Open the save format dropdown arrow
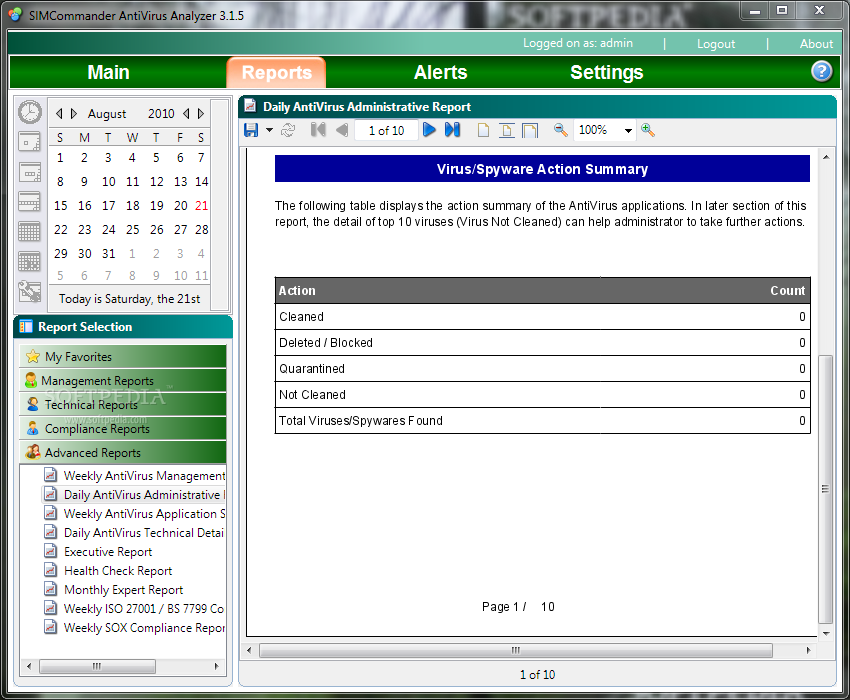Viewport: 850px width, 700px height. [x=269, y=130]
